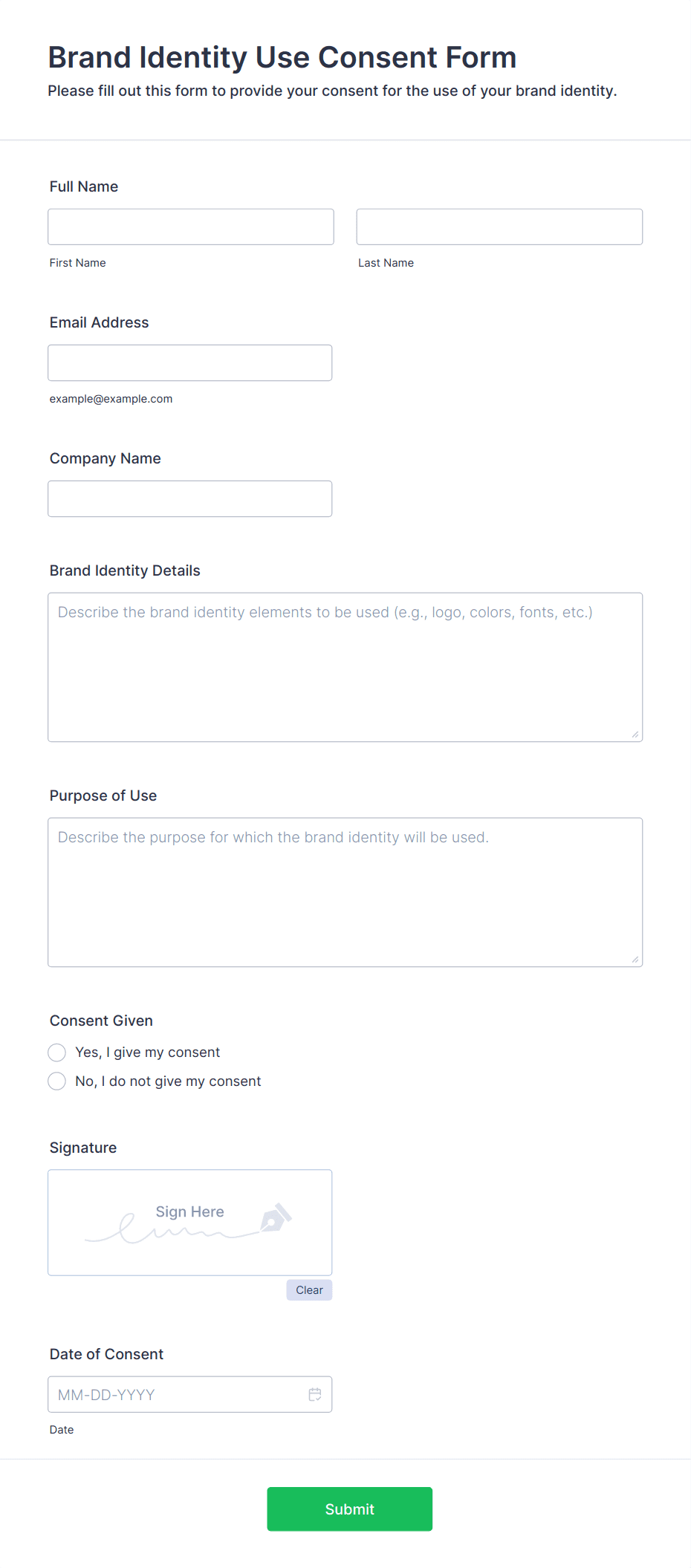Click the Company Name field
Image resolution: width=691 pixels, height=1568 pixels.
coord(190,498)
